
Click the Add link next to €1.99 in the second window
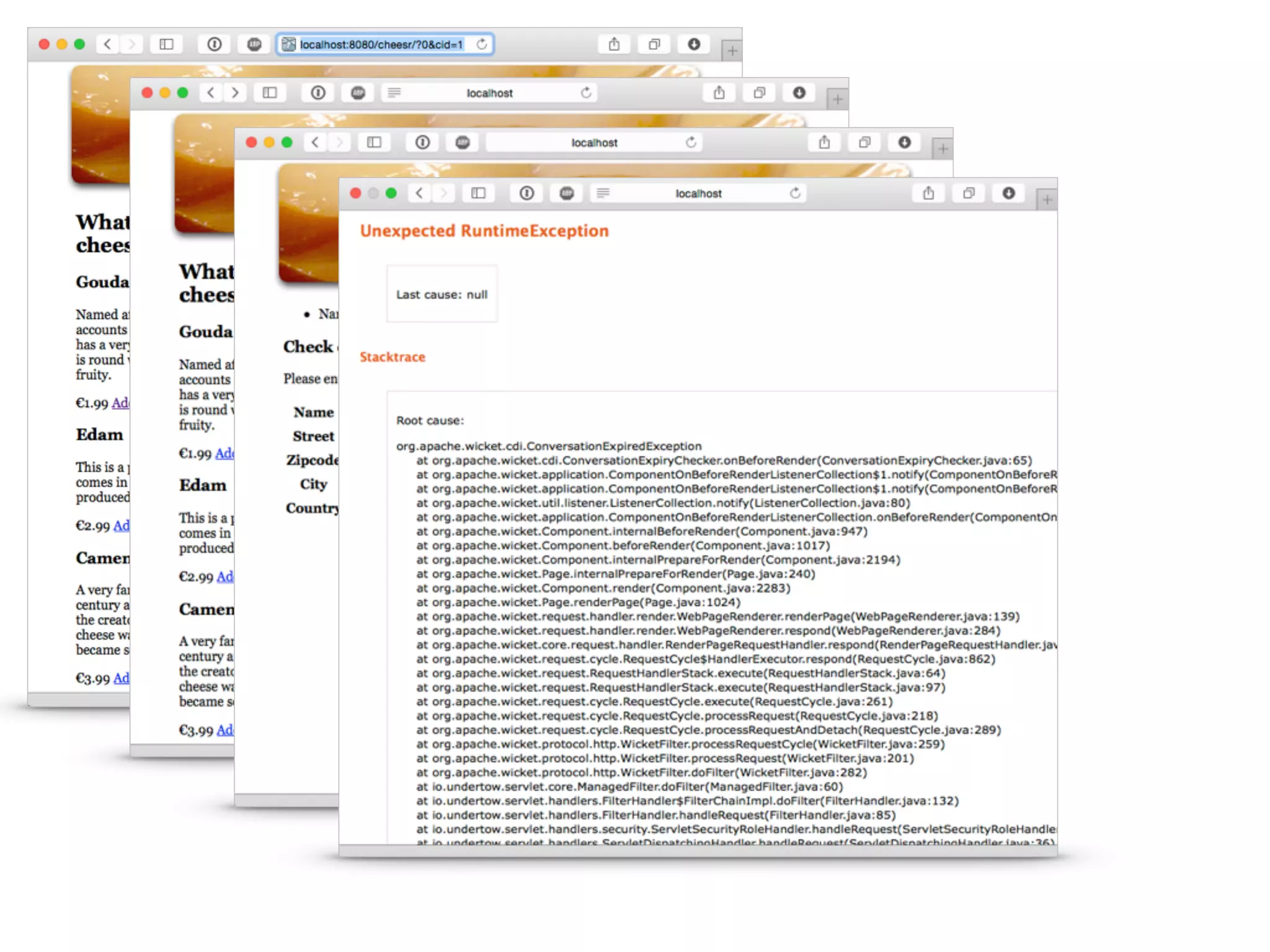(x=224, y=453)
